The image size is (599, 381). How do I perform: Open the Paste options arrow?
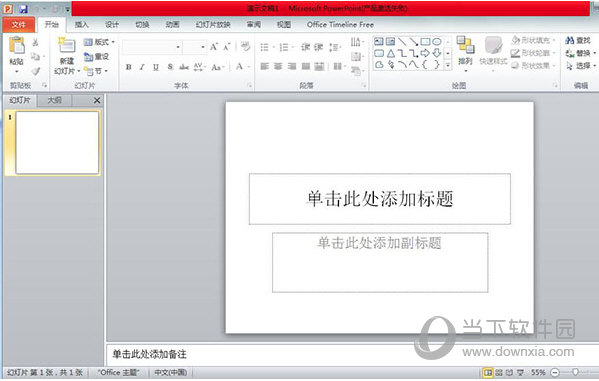[x=16, y=71]
